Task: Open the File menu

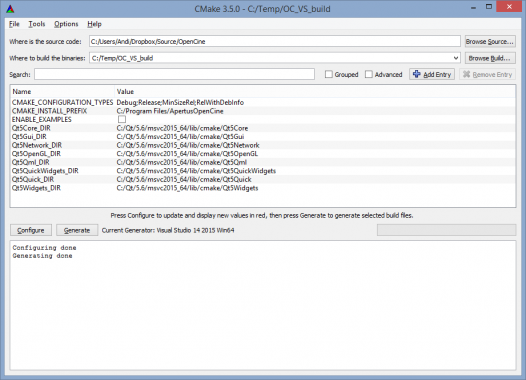Action: pyautogui.click(x=14, y=24)
